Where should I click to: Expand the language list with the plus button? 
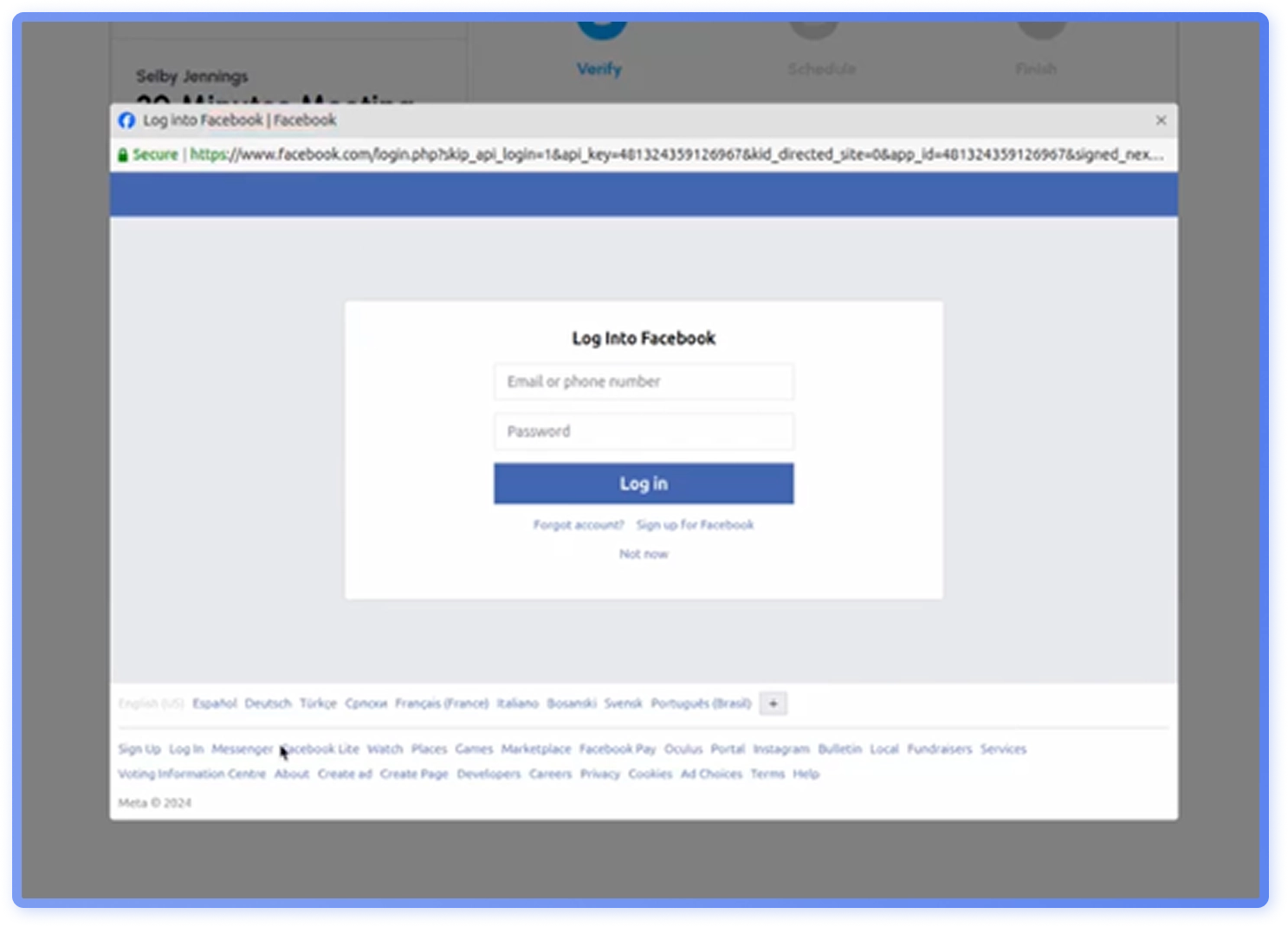[772, 703]
